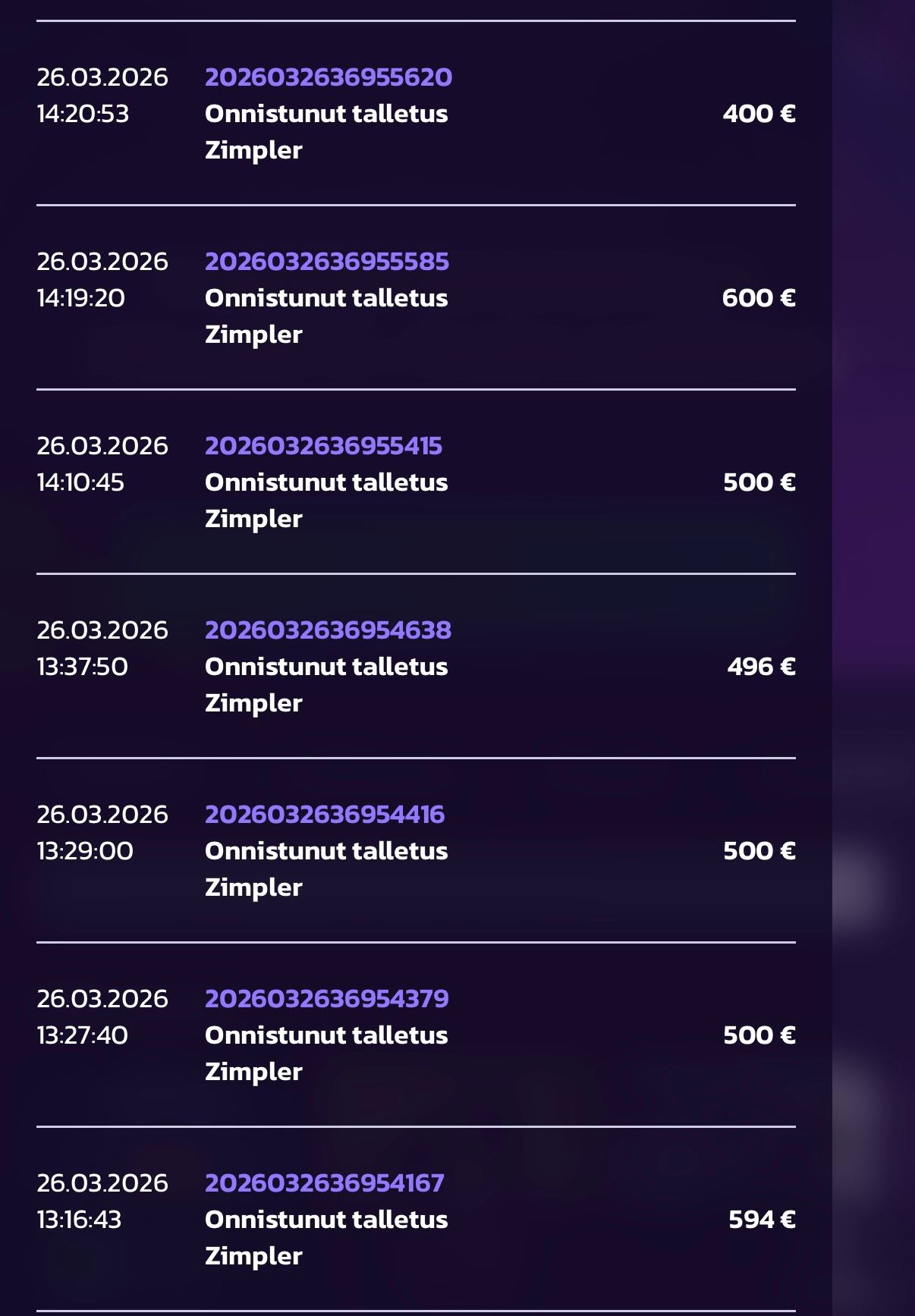The width and height of the screenshot is (915, 1316).
Task: Click the 14:20:53 timestamp
Action: click(x=83, y=114)
